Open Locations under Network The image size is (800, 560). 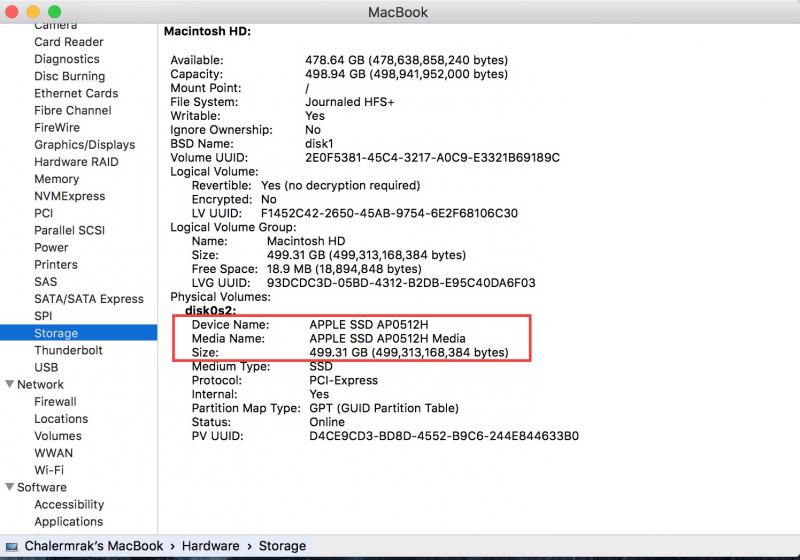(61, 419)
